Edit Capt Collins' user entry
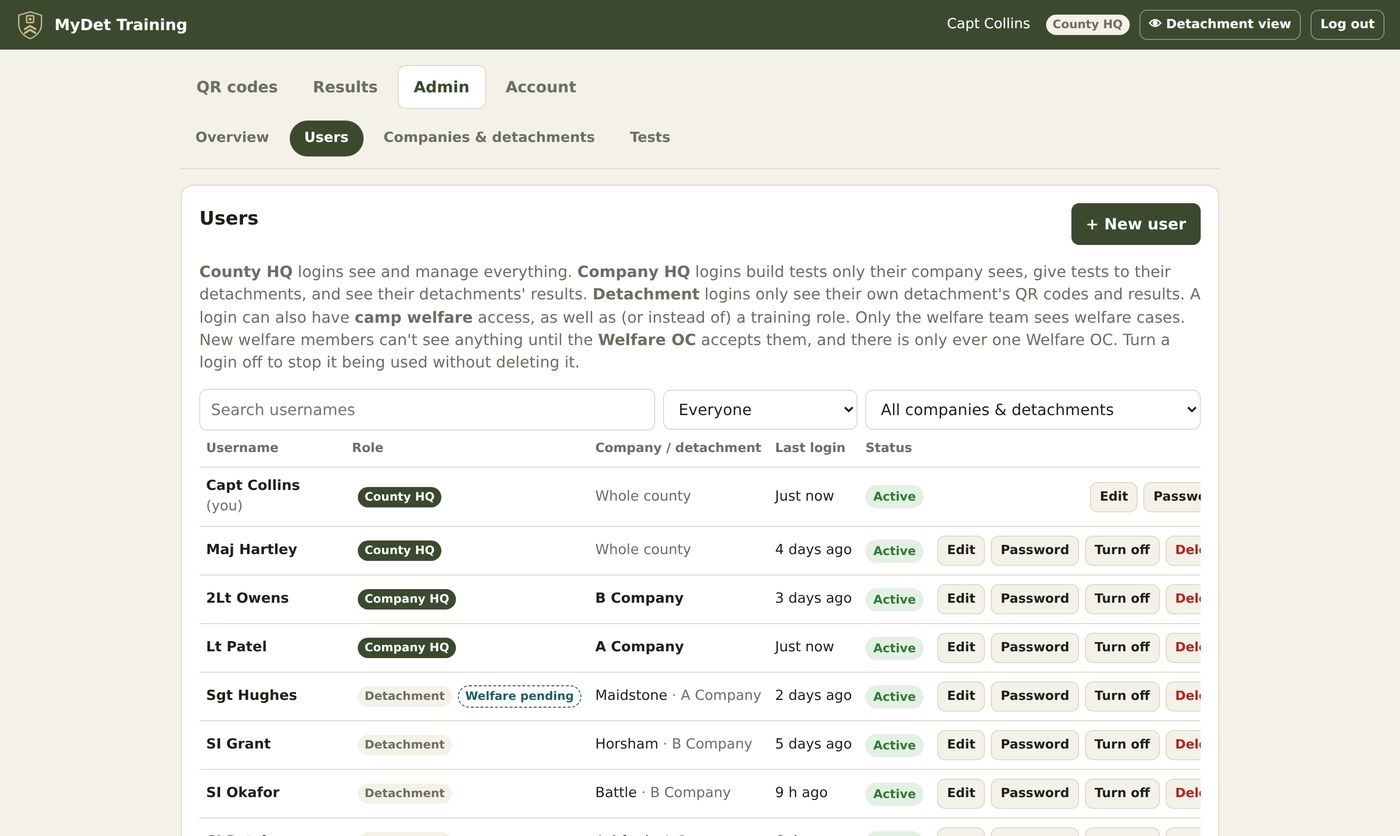 click(1113, 497)
